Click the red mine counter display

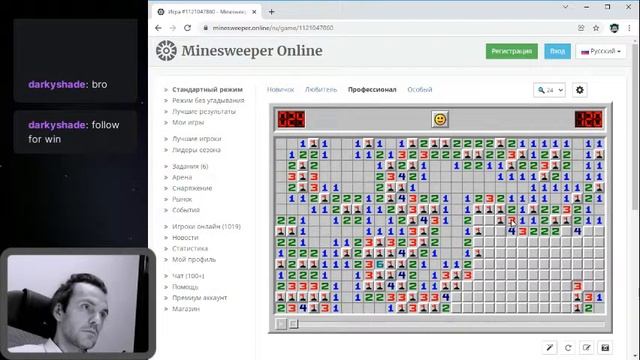(291, 120)
